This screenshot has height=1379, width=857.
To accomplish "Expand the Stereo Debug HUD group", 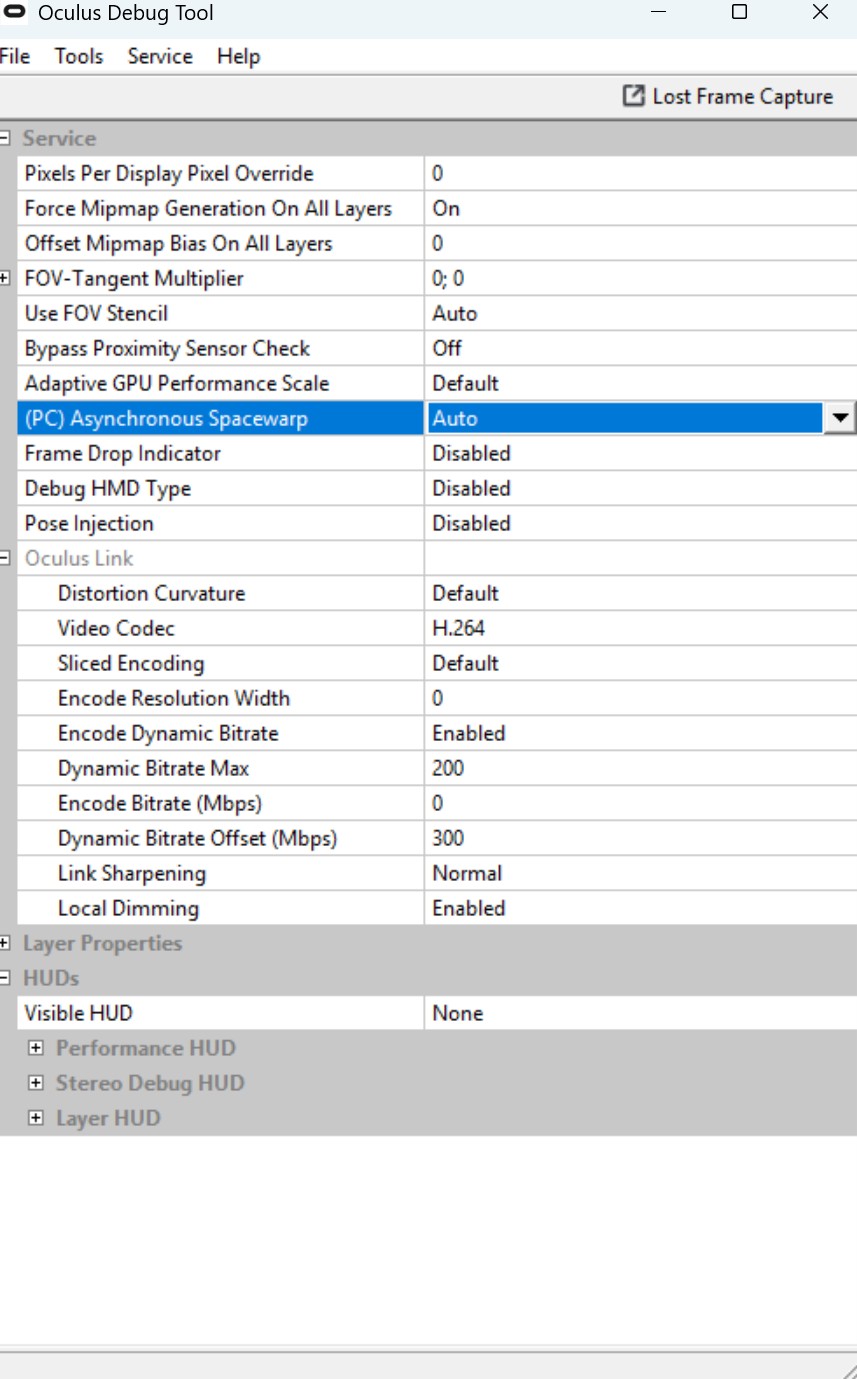I will click(36, 1083).
